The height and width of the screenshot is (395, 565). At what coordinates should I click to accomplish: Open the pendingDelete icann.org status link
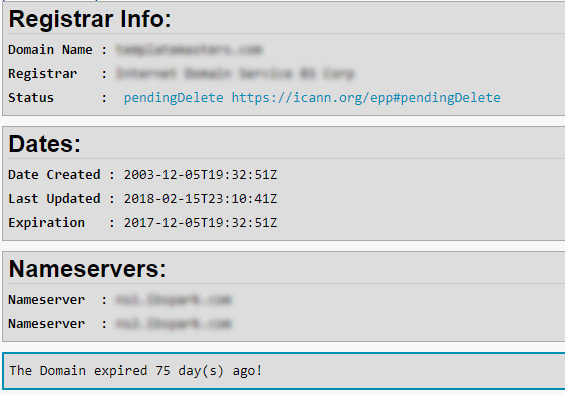pos(312,98)
